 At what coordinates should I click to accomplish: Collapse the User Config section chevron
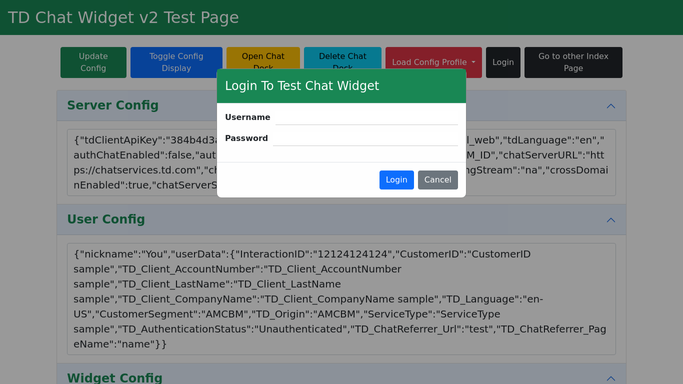pos(611,220)
